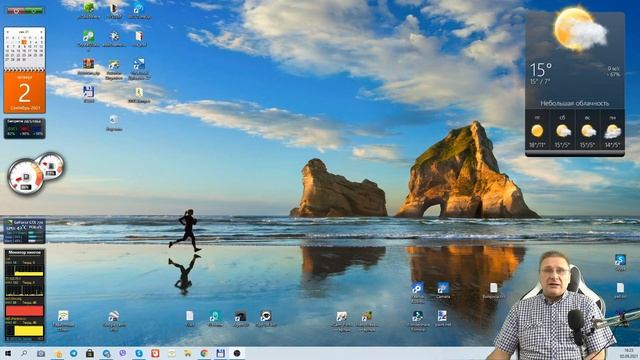The height and width of the screenshot is (360, 640).
Task: Open the Windows Start menu
Action: coord(7,353)
